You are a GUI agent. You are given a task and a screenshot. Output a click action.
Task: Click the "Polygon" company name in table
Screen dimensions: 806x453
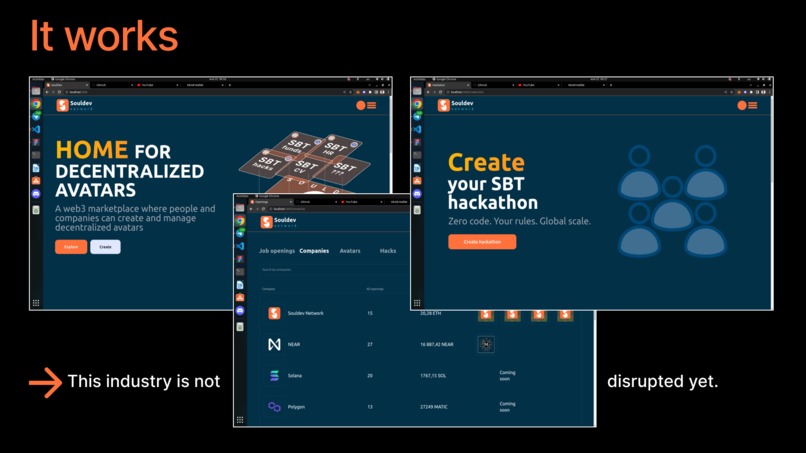click(x=297, y=407)
